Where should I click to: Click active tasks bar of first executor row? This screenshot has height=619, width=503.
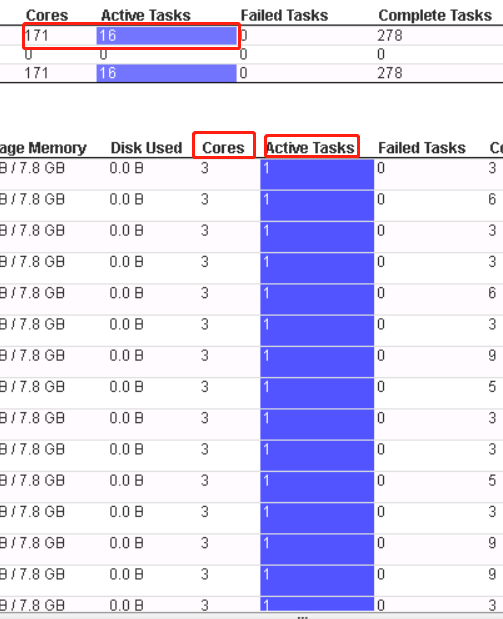tap(317, 174)
